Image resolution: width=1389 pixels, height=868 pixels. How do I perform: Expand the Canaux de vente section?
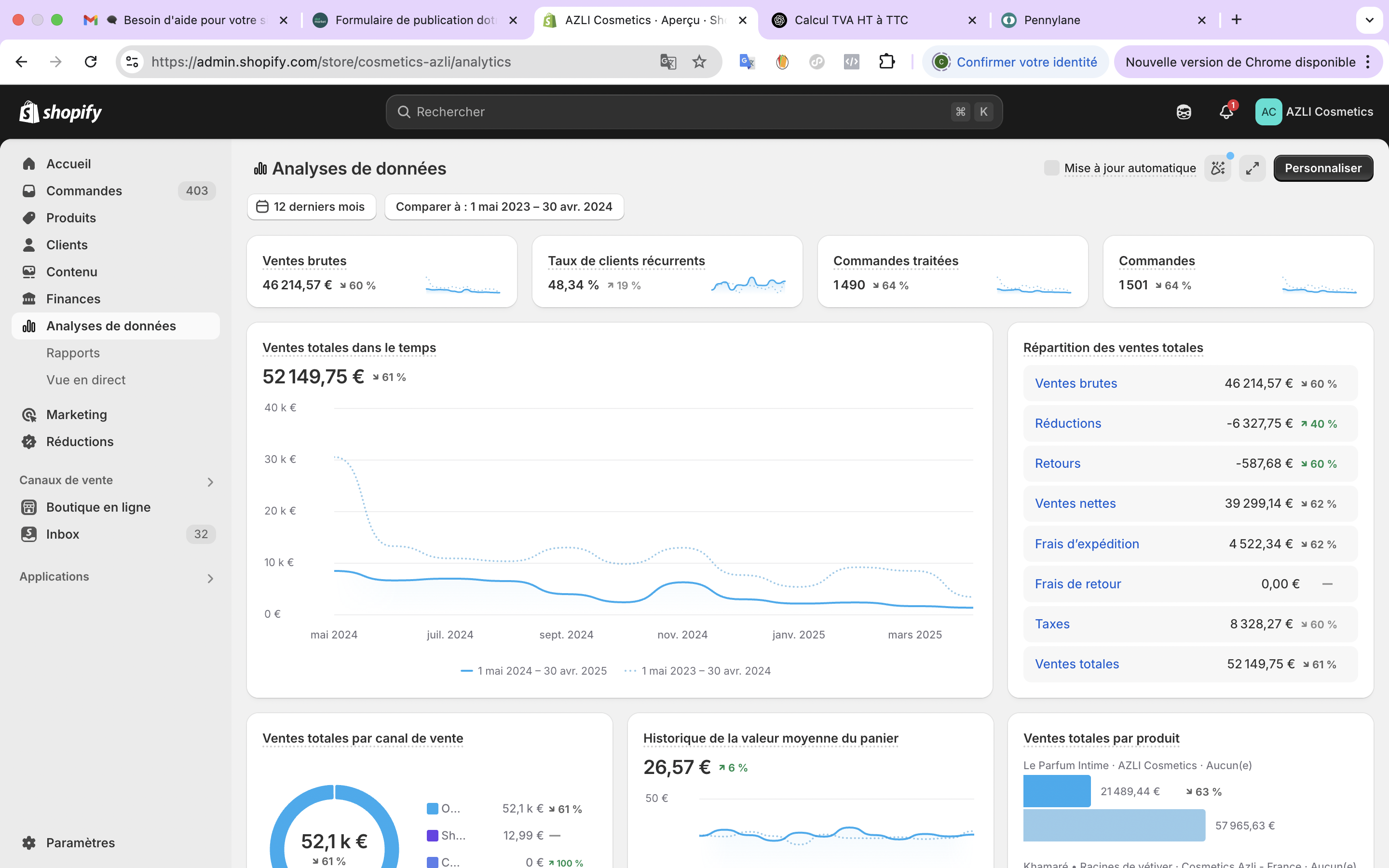point(210,482)
